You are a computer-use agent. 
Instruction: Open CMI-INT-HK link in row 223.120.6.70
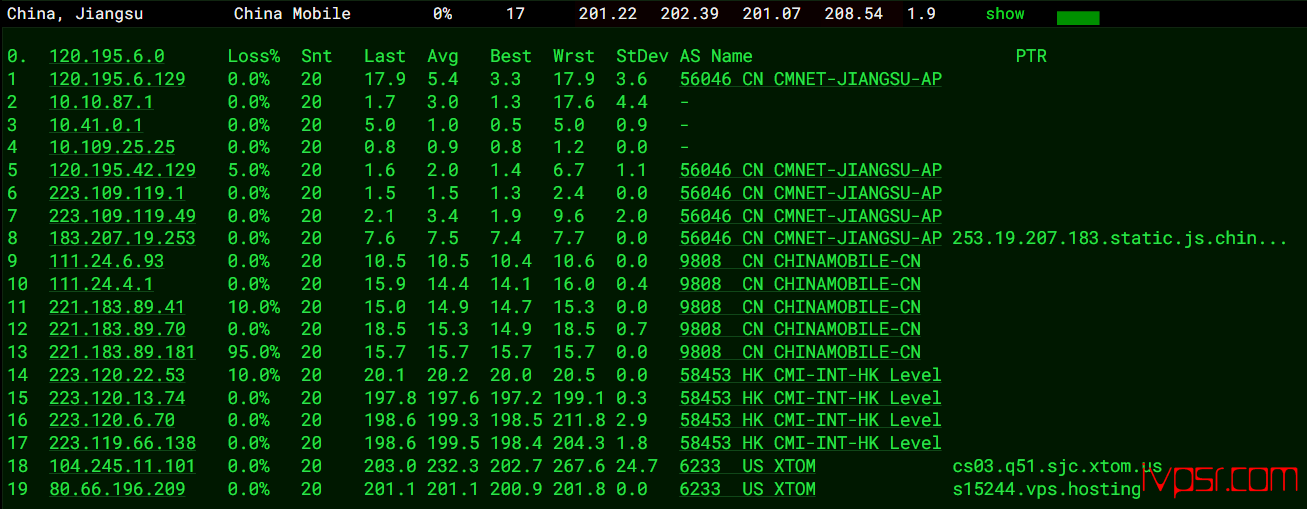point(810,420)
